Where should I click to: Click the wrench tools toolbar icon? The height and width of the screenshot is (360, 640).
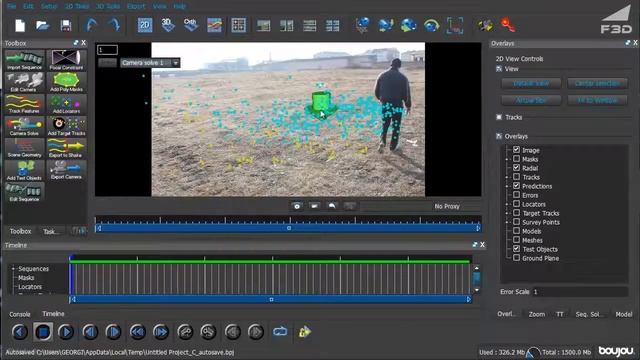pyautogui.click(x=485, y=25)
